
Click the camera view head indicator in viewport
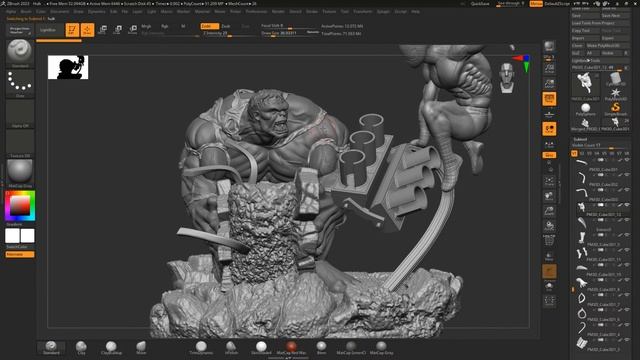[x=507, y=77]
